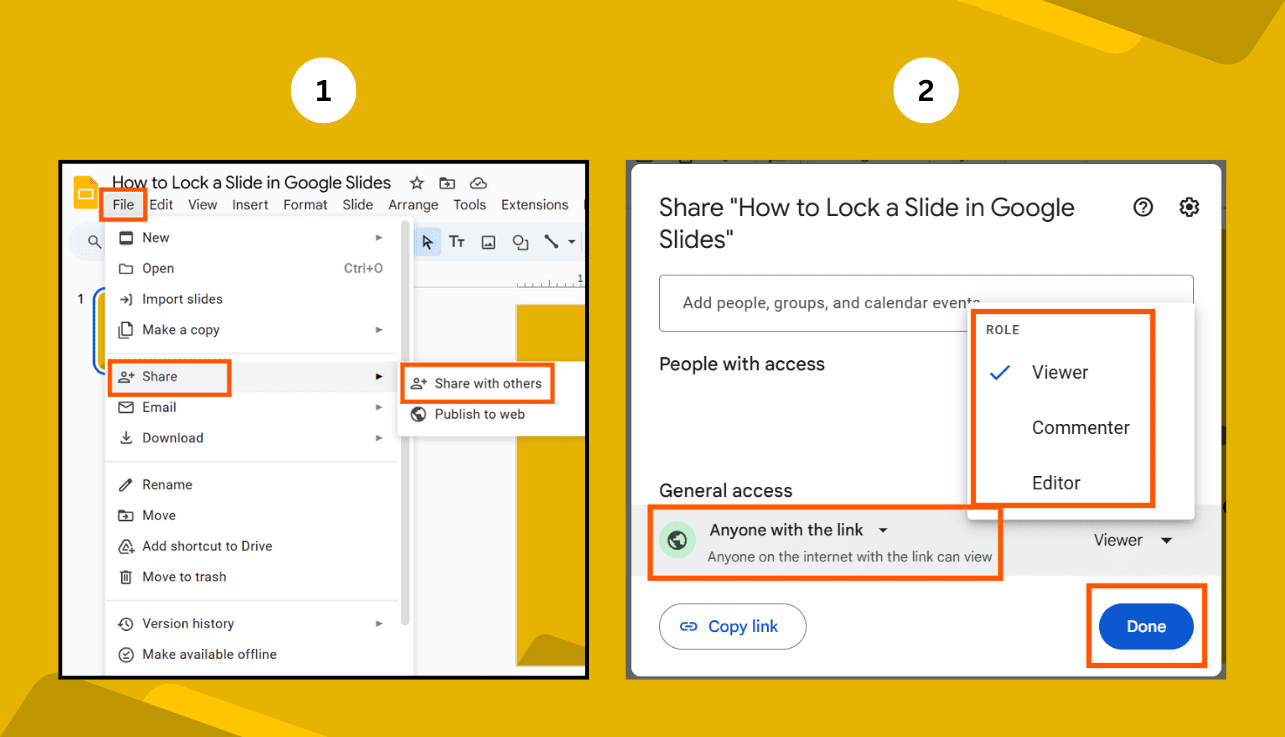Select the Viewer role
This screenshot has height=737, width=1285.
click(1059, 372)
